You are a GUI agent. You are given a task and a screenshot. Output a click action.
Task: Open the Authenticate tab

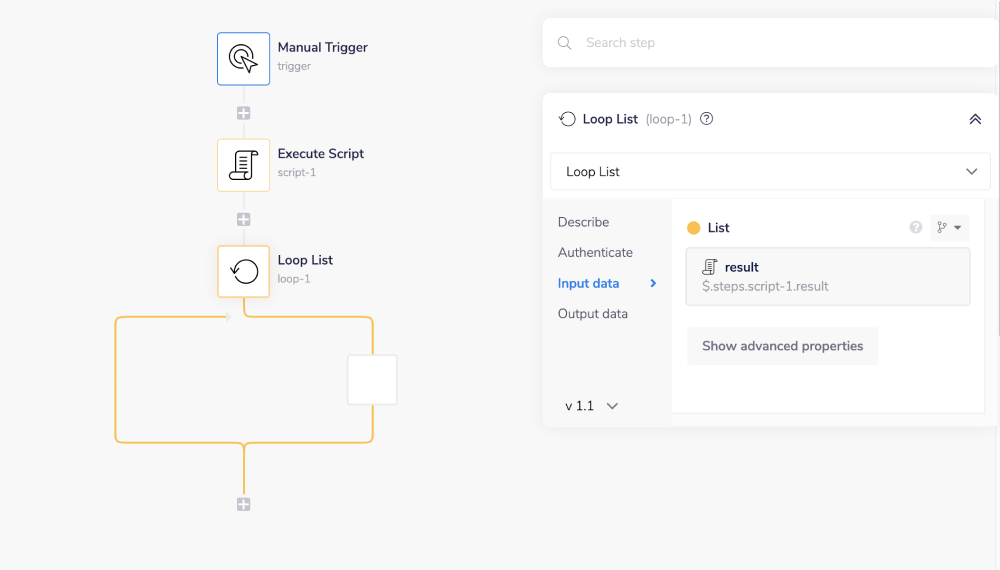click(x=595, y=253)
